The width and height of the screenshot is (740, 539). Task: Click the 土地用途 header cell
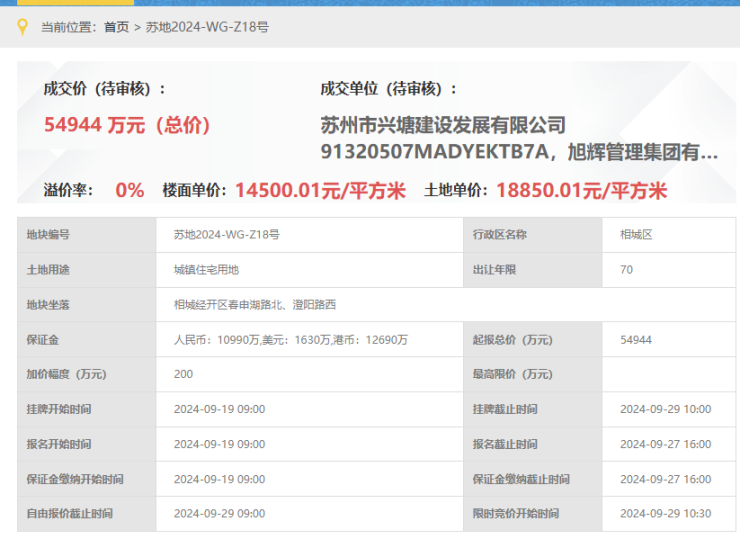[87, 270]
